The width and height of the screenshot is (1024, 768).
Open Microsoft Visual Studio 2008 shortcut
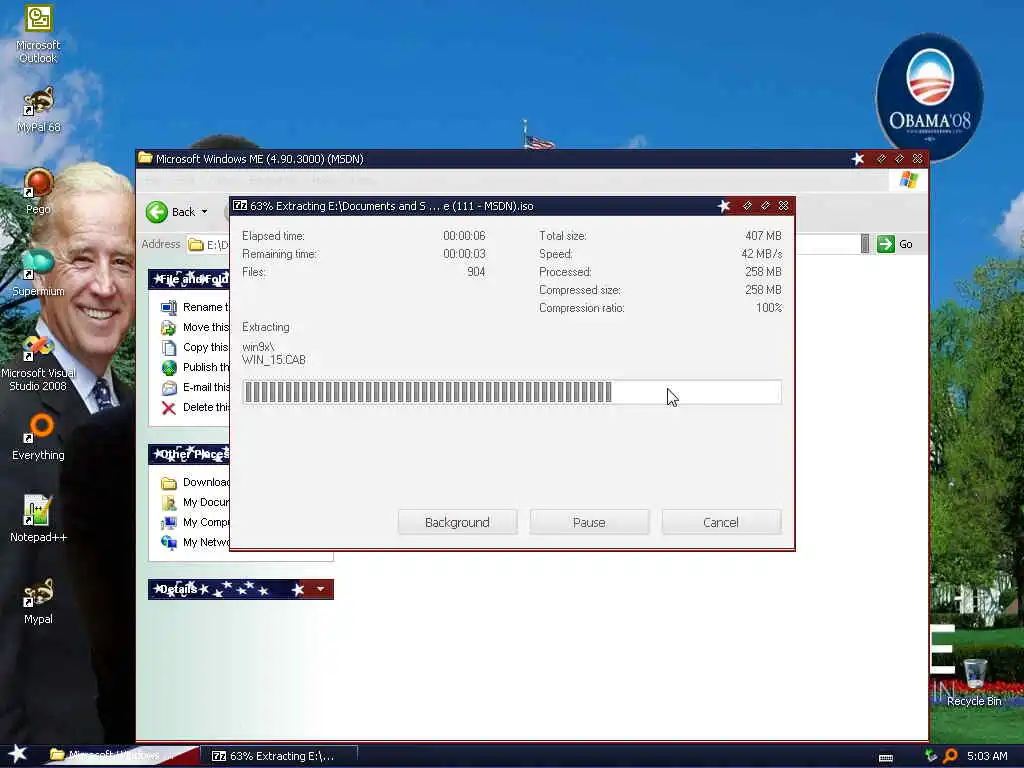tap(38, 363)
